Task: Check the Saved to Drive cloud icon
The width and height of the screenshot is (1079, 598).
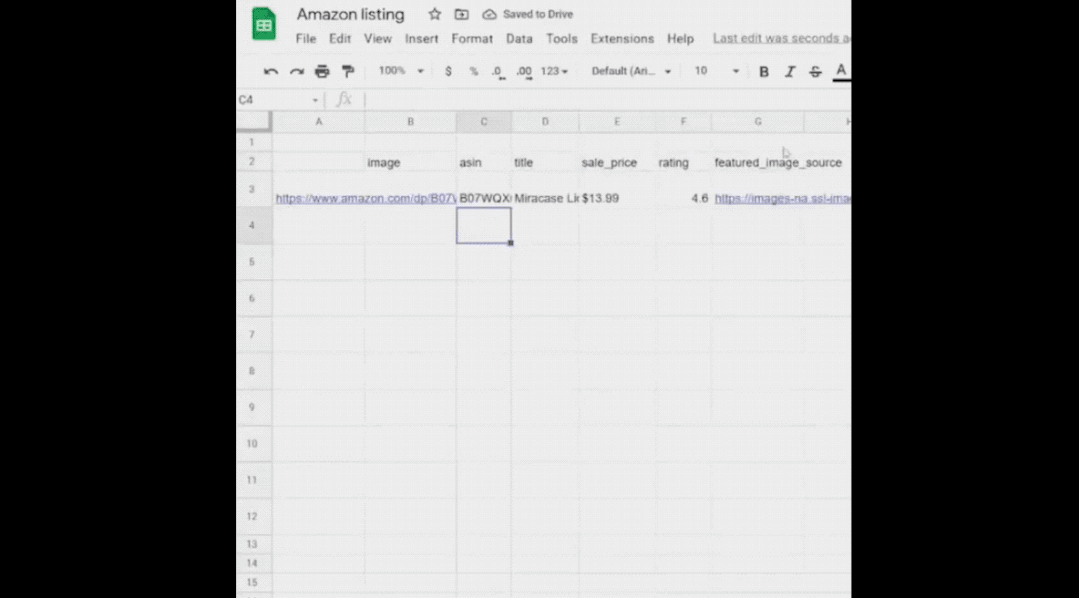Action: tap(489, 14)
